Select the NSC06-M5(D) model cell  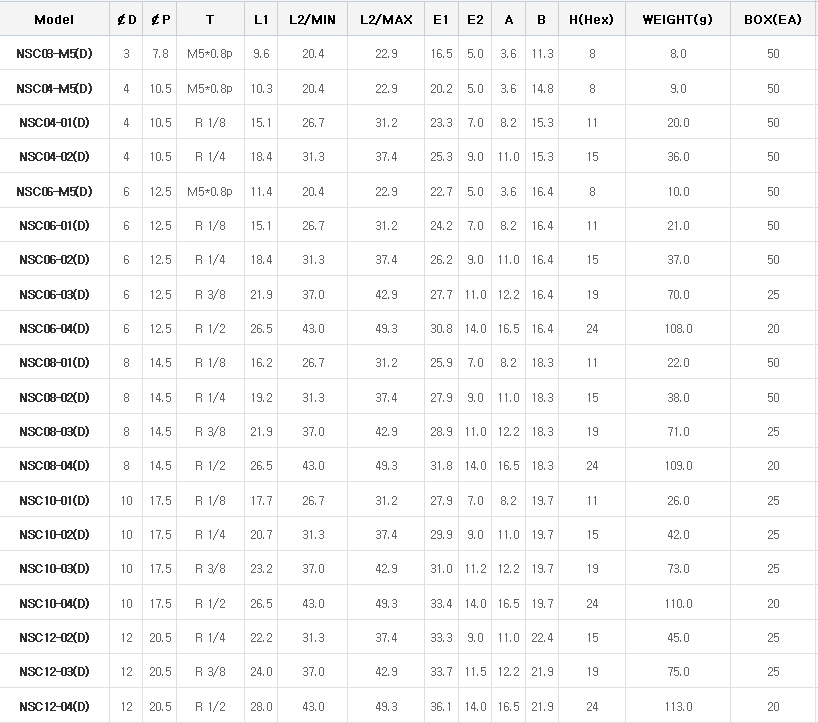[x=54, y=191]
